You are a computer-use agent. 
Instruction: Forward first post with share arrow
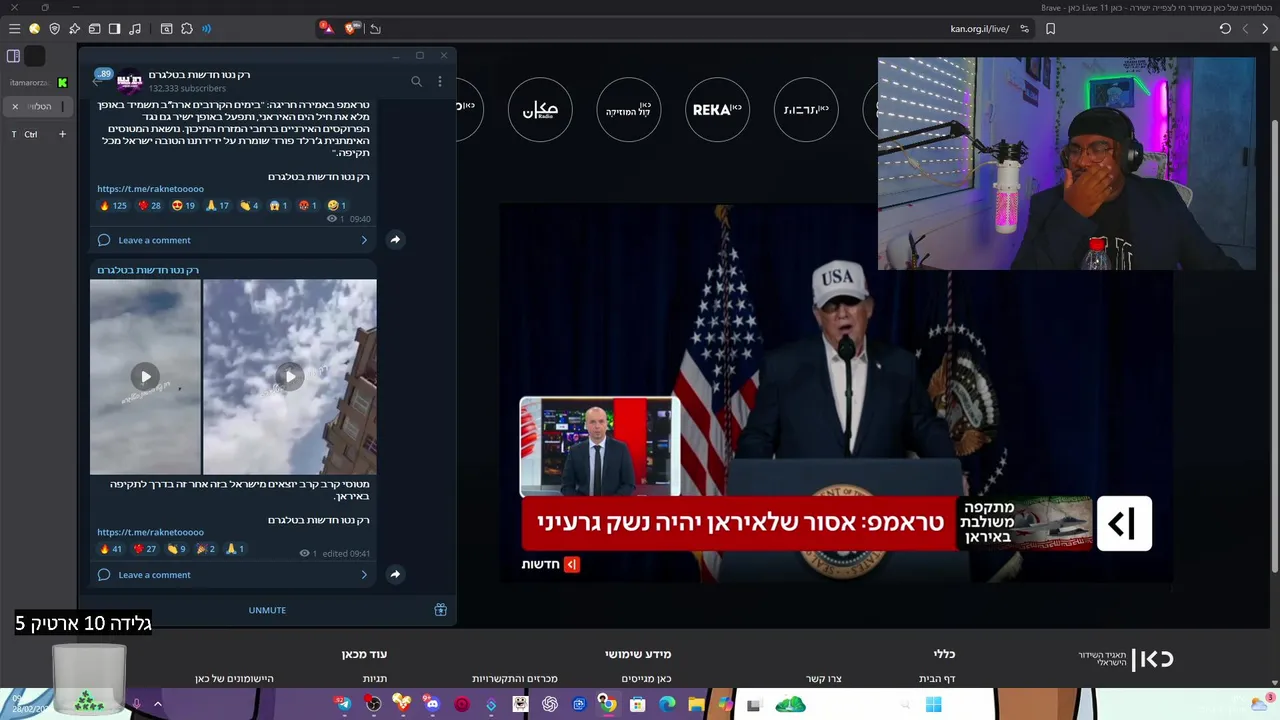click(395, 240)
